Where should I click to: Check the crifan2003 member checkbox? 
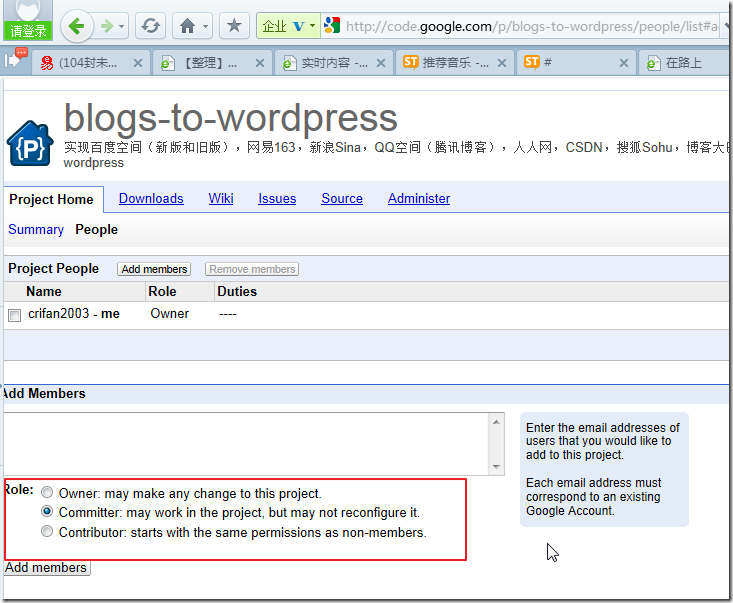[14, 315]
